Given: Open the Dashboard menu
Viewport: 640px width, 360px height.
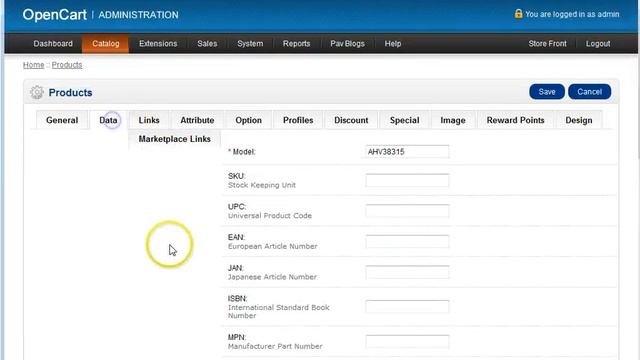Looking at the screenshot, I should pos(53,44).
